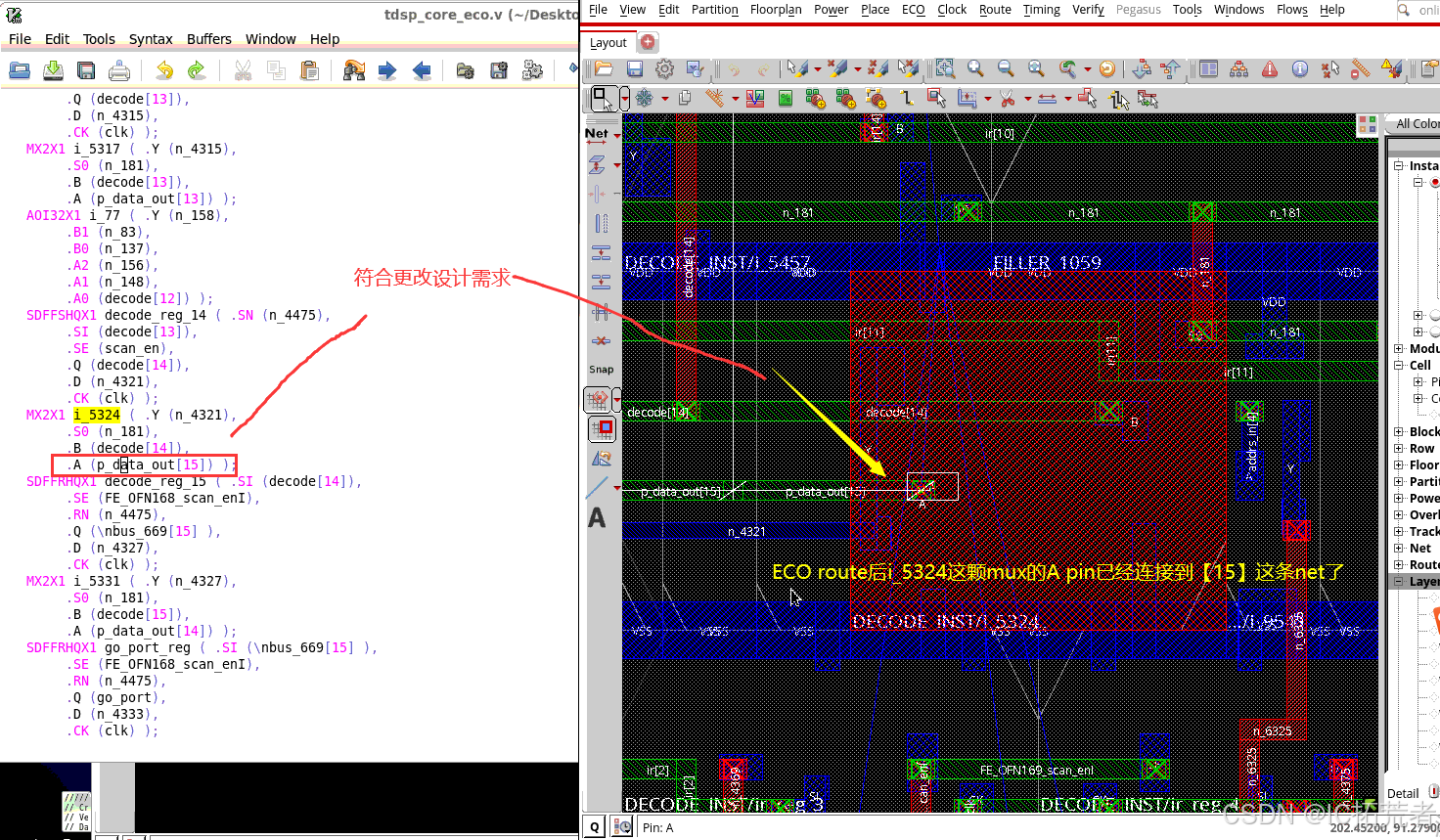Click redraw circular arrow icon
Screen dimensions: 1440x840
pos(1107,68)
